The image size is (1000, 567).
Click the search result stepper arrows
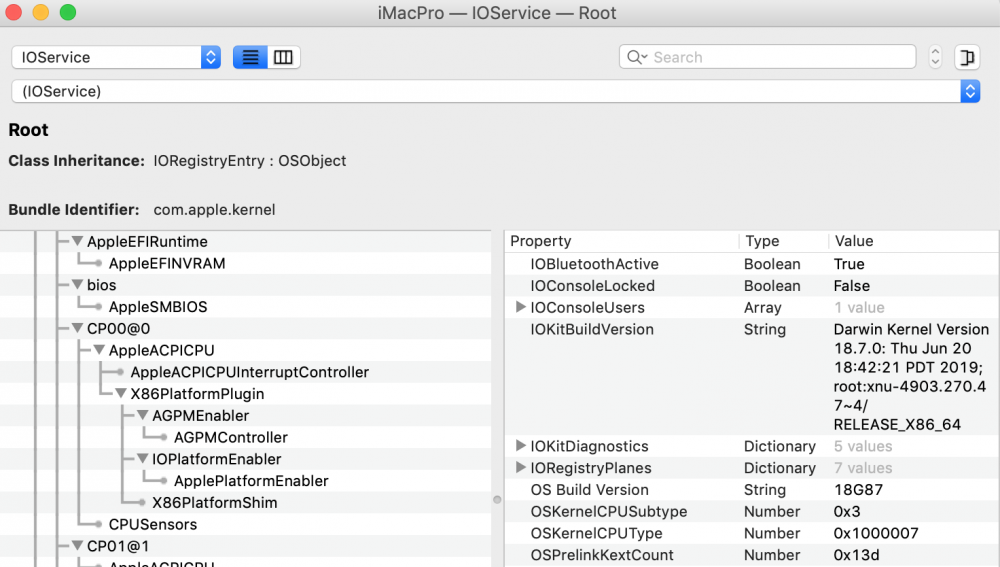coord(935,57)
